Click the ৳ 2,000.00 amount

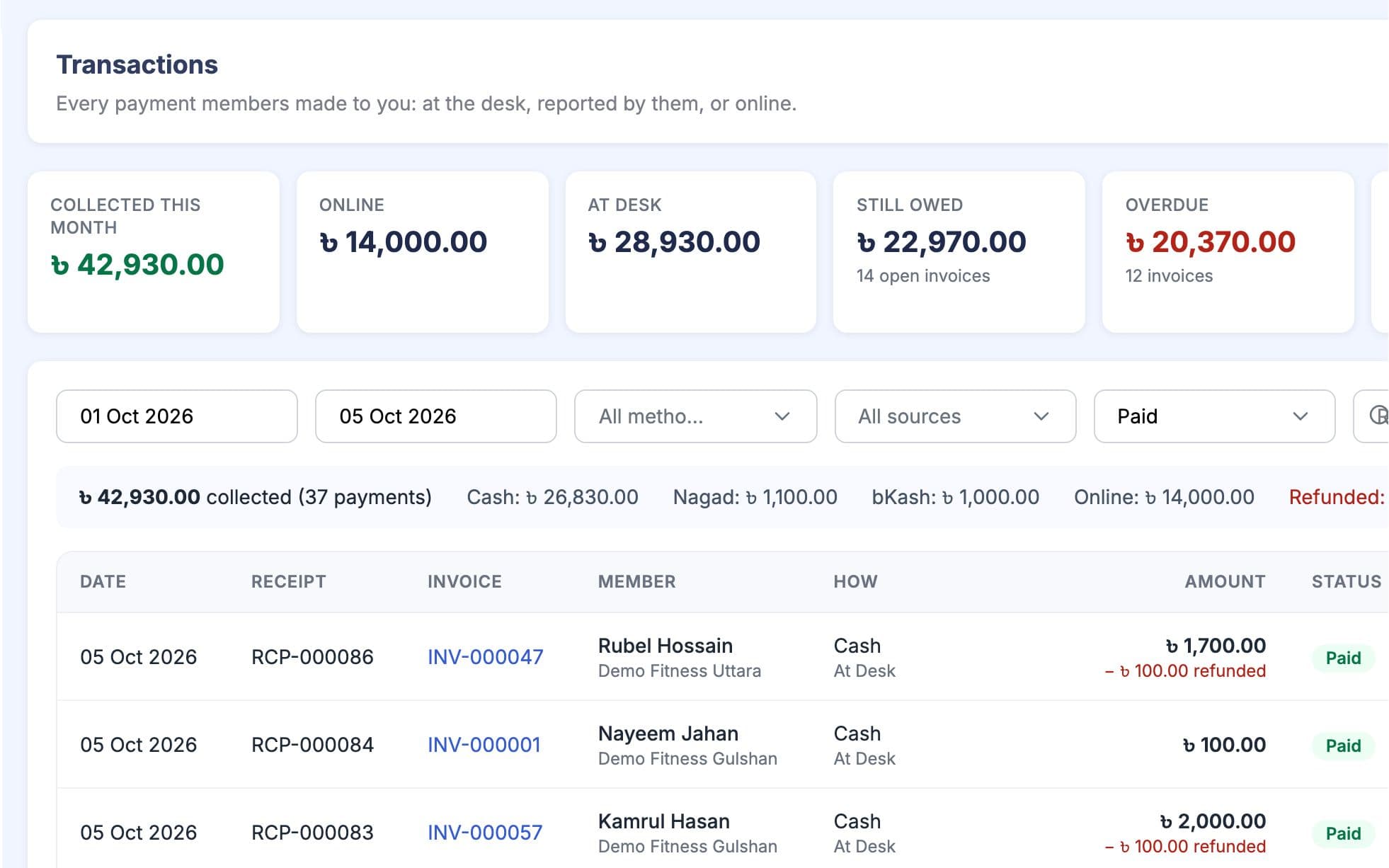(1213, 821)
